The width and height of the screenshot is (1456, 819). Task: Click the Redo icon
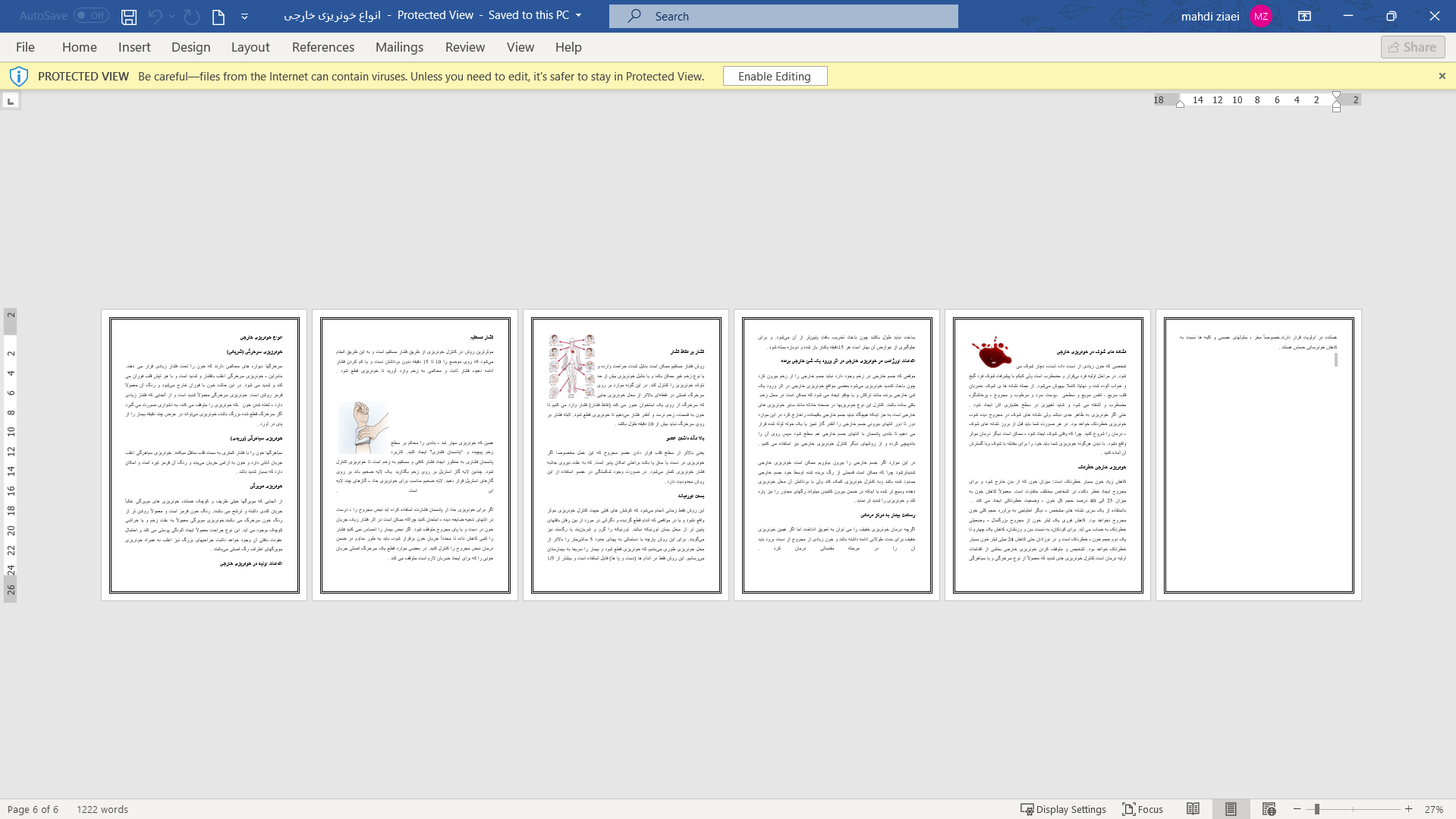191,16
